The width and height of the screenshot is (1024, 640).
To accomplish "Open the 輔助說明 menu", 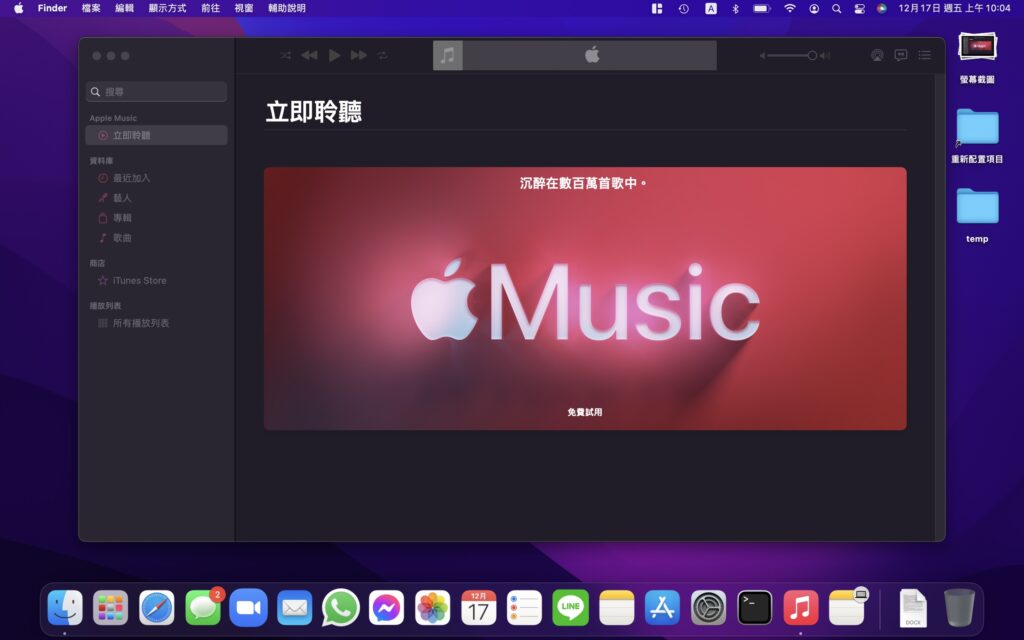I will pyautogui.click(x=287, y=8).
